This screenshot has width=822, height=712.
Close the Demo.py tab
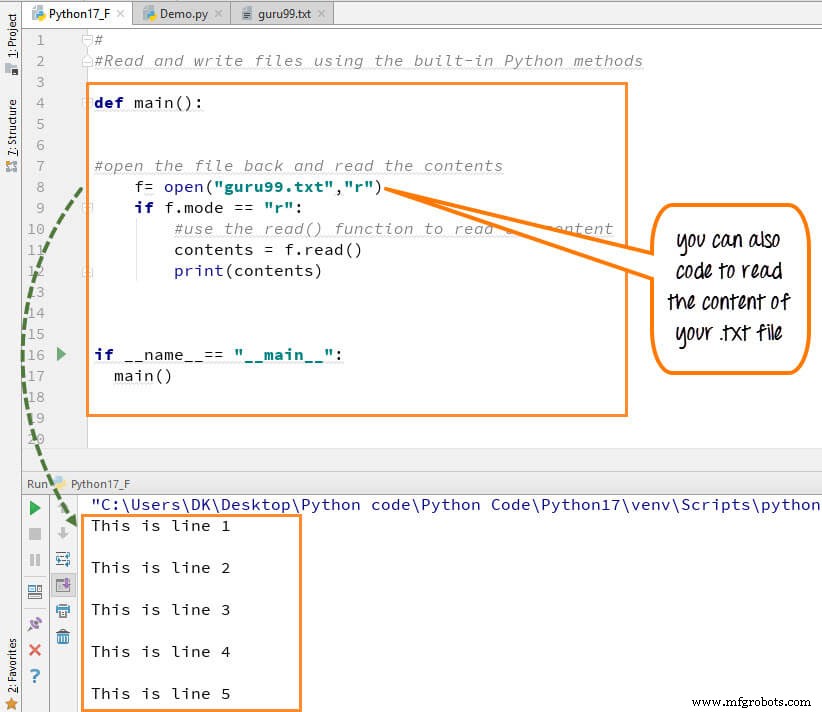(x=218, y=14)
